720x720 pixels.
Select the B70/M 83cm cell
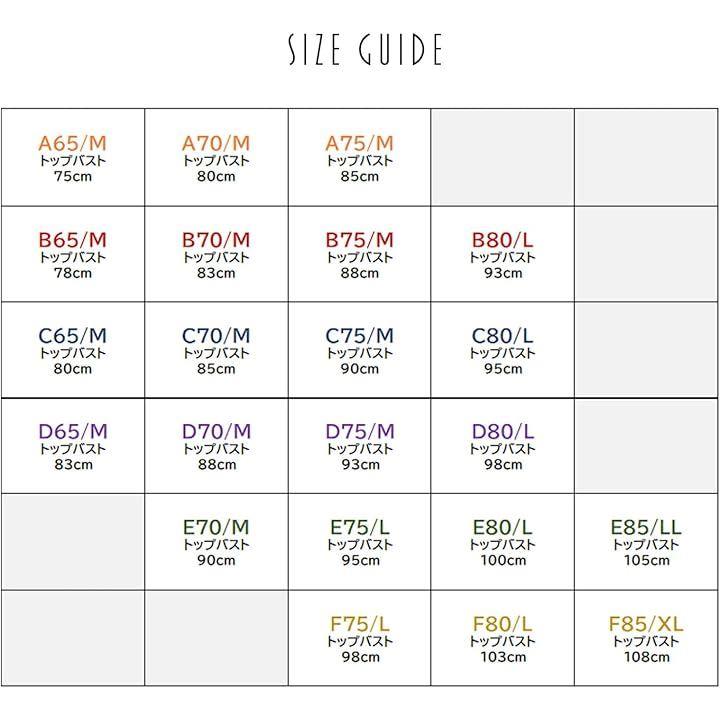216,254
